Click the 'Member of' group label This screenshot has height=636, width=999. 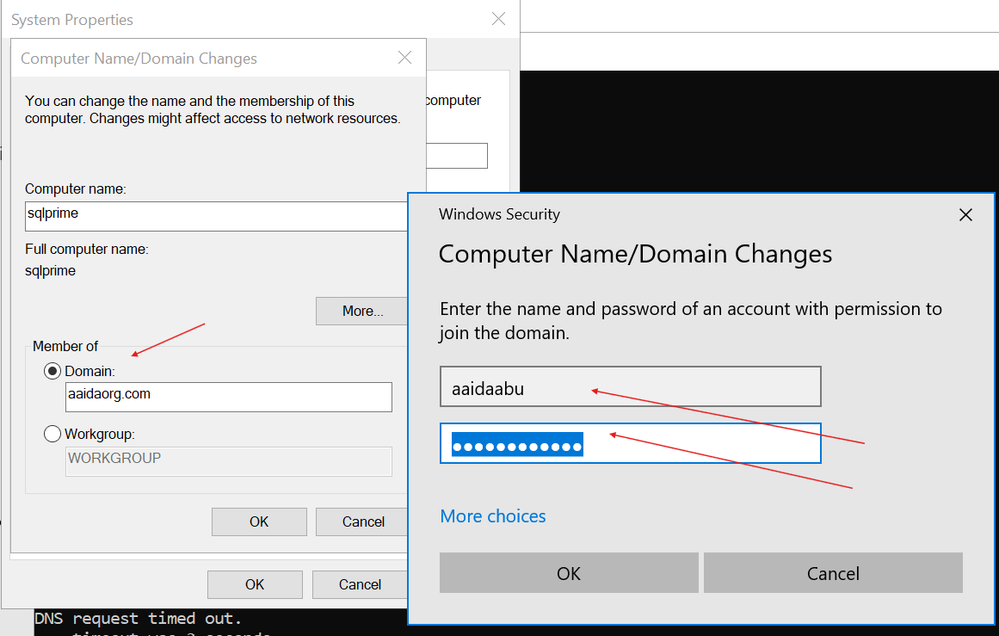tap(65, 346)
